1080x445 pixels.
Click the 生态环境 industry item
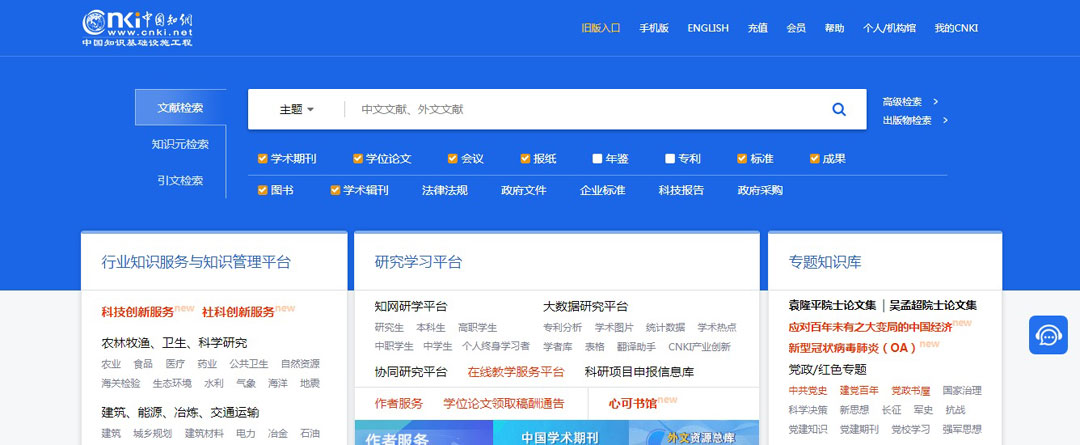[172, 383]
